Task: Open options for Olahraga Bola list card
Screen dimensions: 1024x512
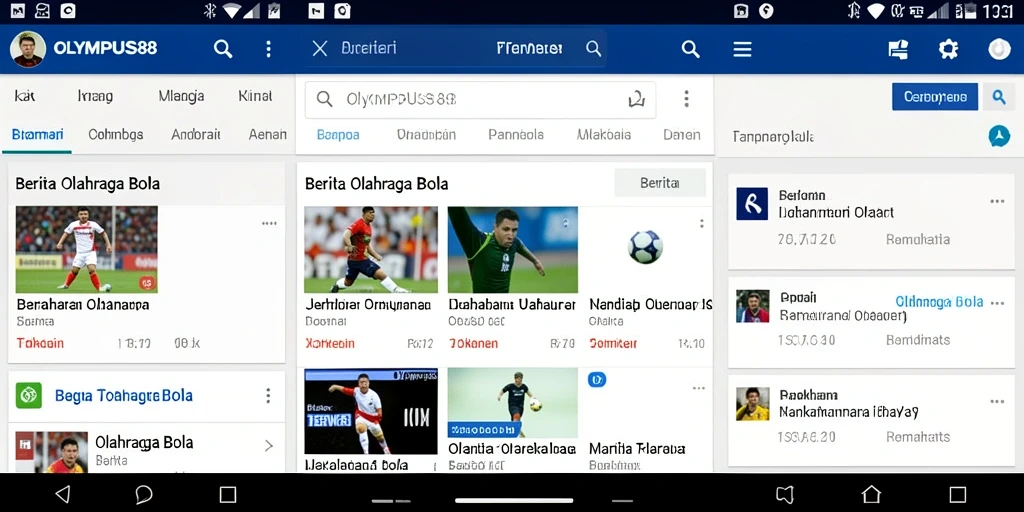Action: click(x=997, y=303)
